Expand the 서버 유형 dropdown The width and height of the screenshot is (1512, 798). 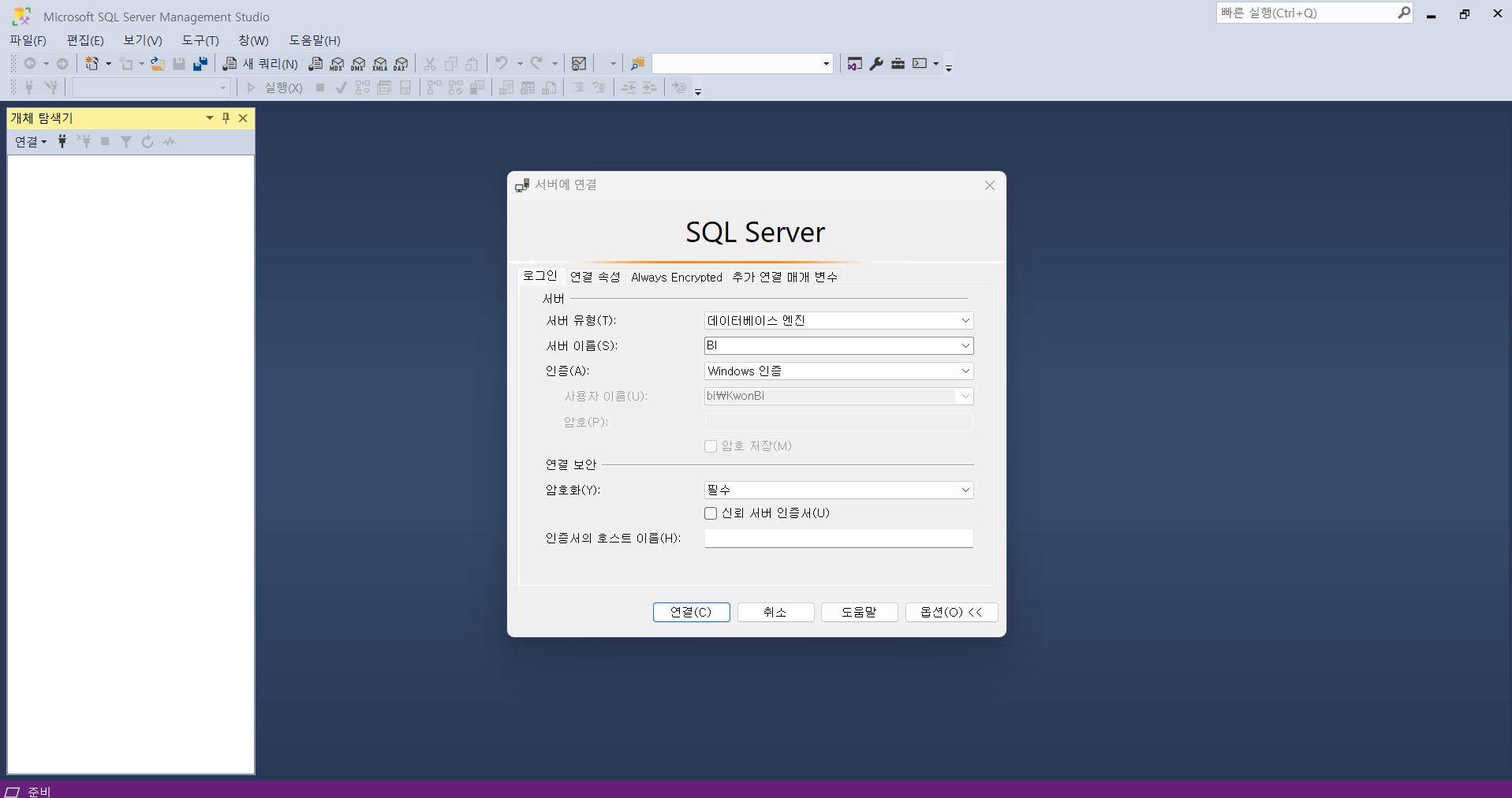(965, 320)
